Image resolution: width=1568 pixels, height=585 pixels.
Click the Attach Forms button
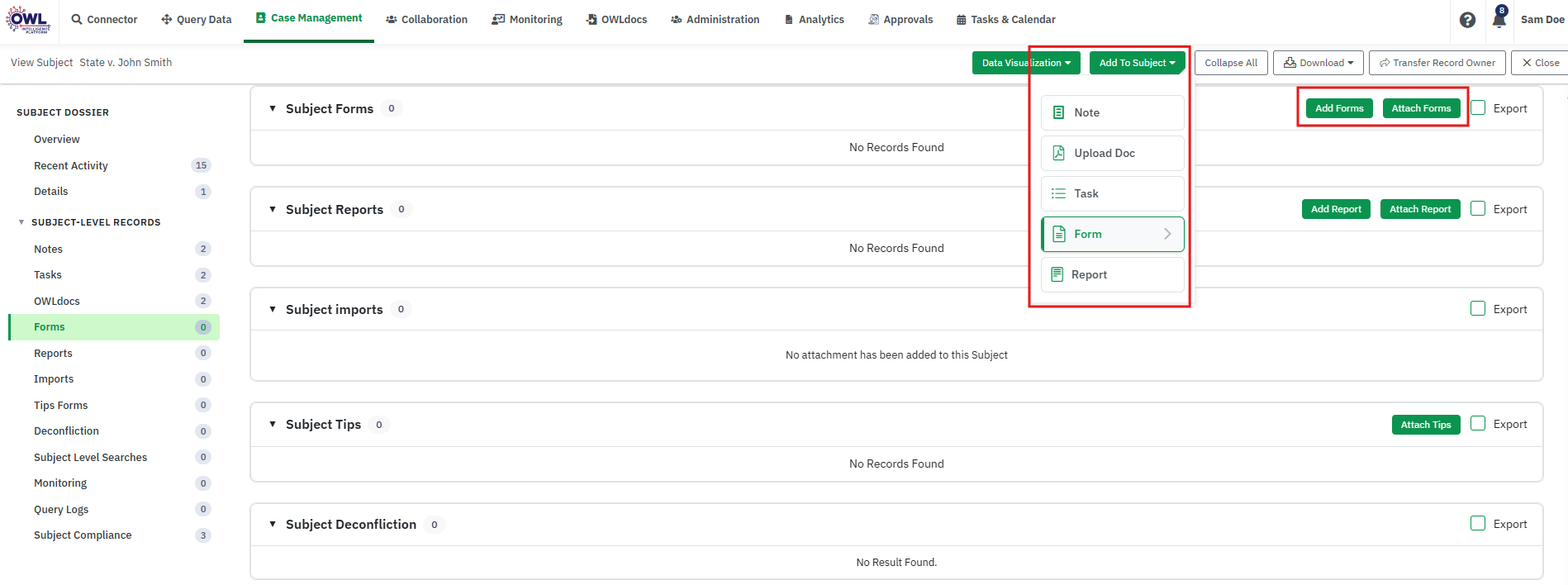(1421, 108)
